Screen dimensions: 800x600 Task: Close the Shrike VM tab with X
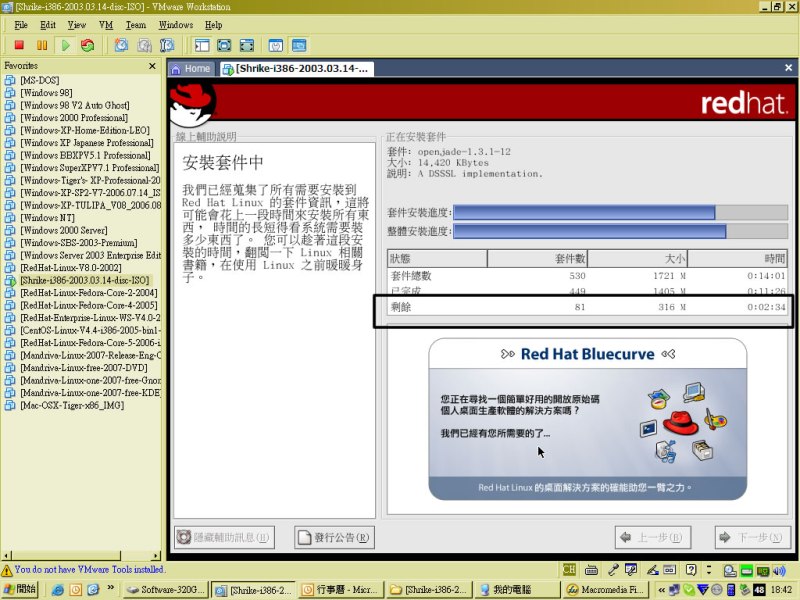[x=788, y=67]
